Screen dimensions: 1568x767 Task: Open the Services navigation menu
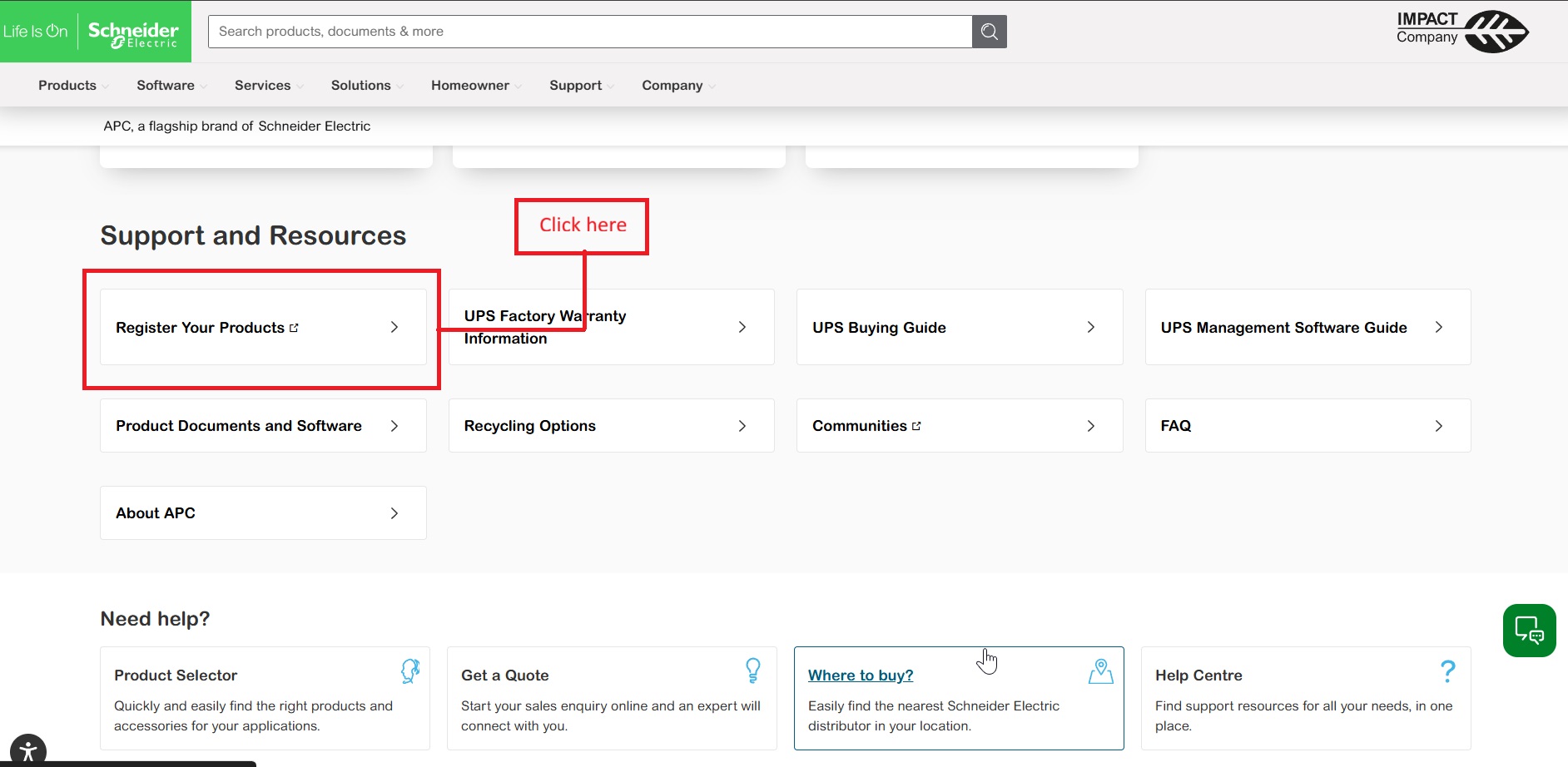click(x=263, y=86)
